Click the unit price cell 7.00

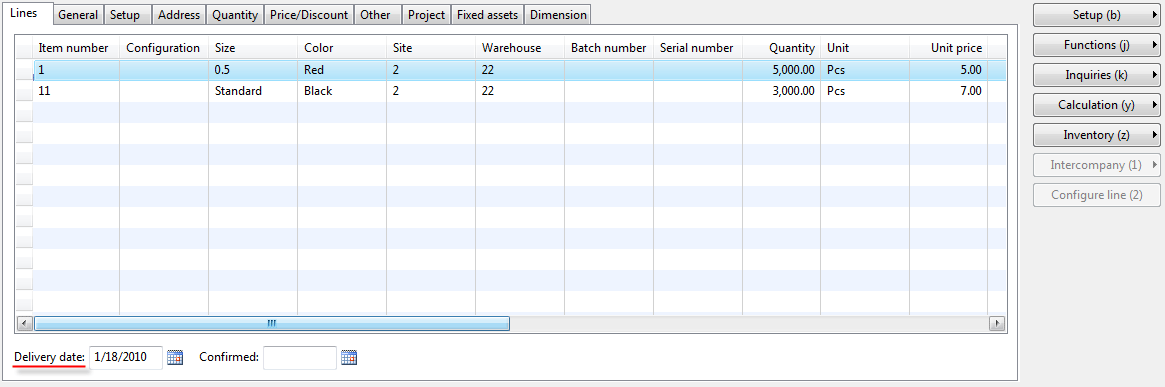coord(949,91)
